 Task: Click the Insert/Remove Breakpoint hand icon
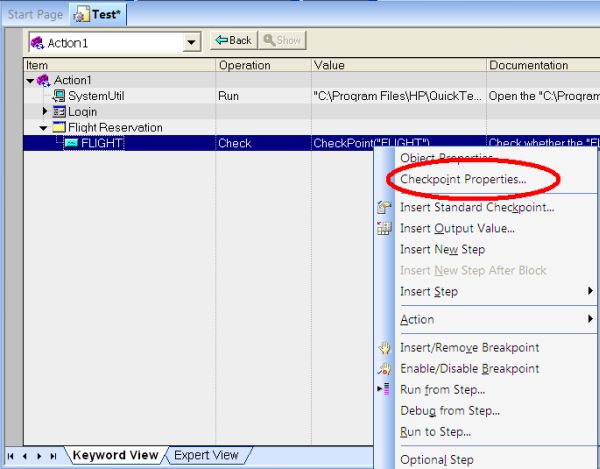pos(385,347)
